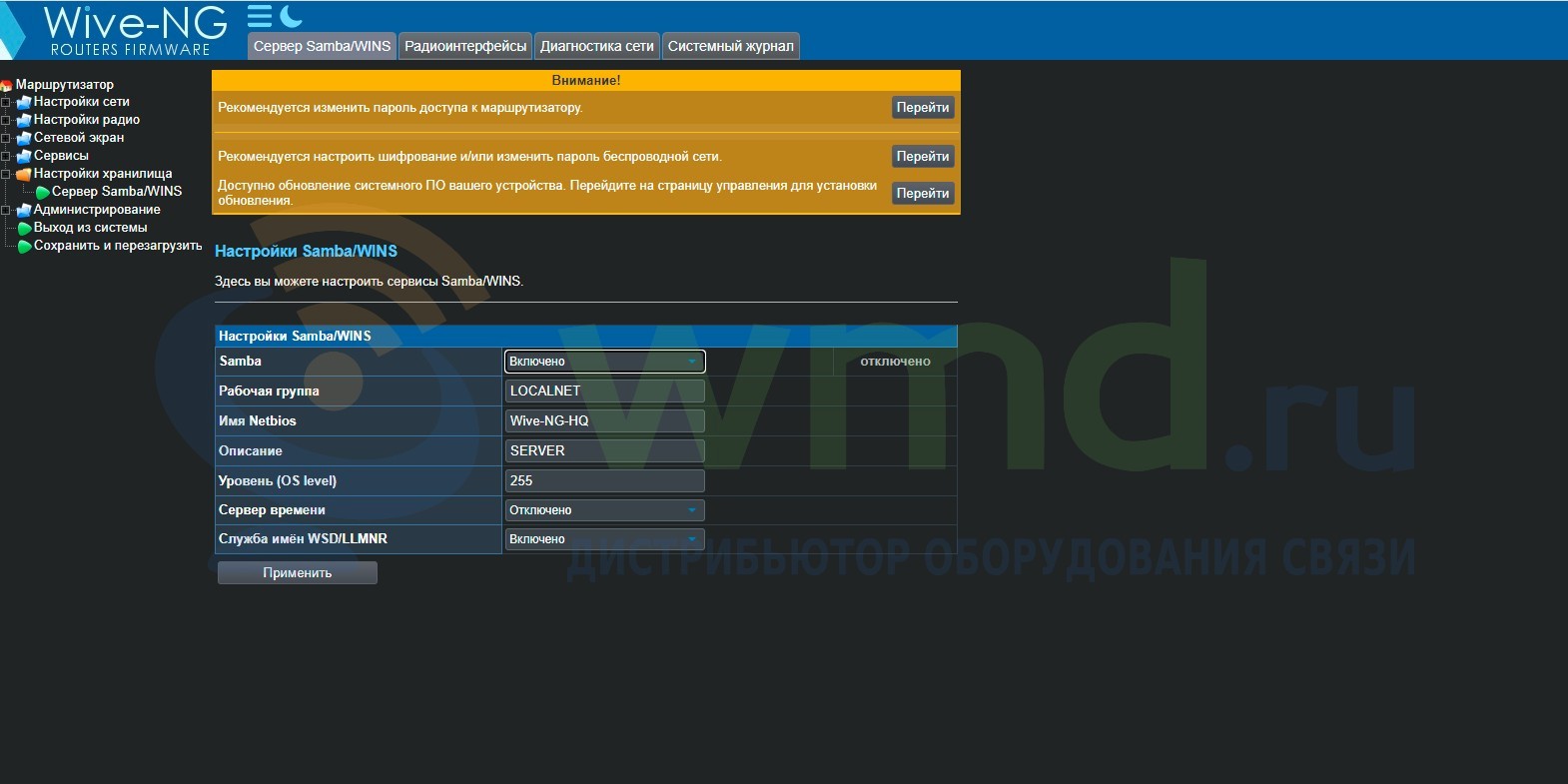Toggle the hamburger menu icon in the header
The width and height of the screenshot is (1568, 784).
(x=260, y=16)
